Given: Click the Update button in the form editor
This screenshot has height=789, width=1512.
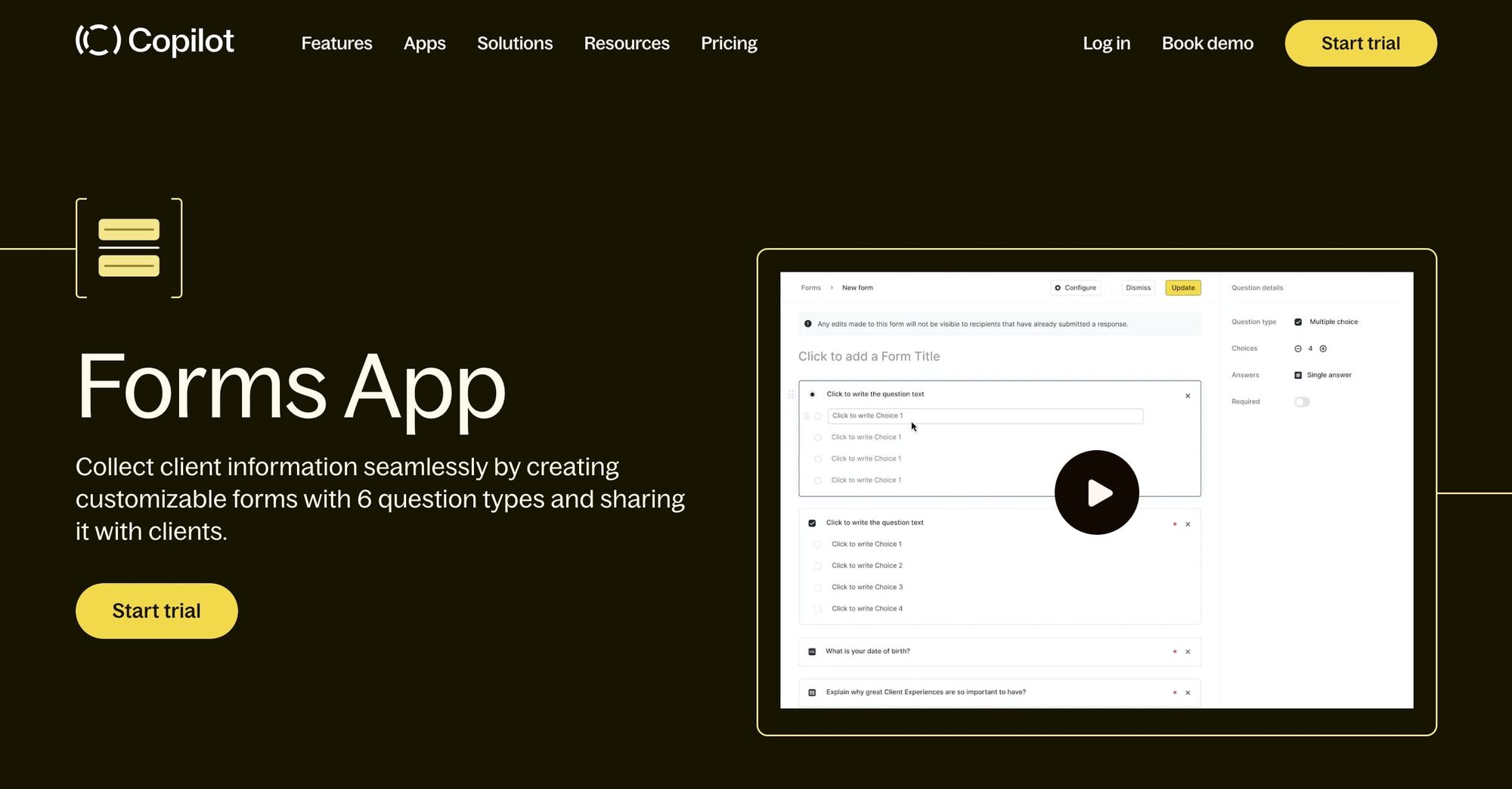Looking at the screenshot, I should (1182, 287).
